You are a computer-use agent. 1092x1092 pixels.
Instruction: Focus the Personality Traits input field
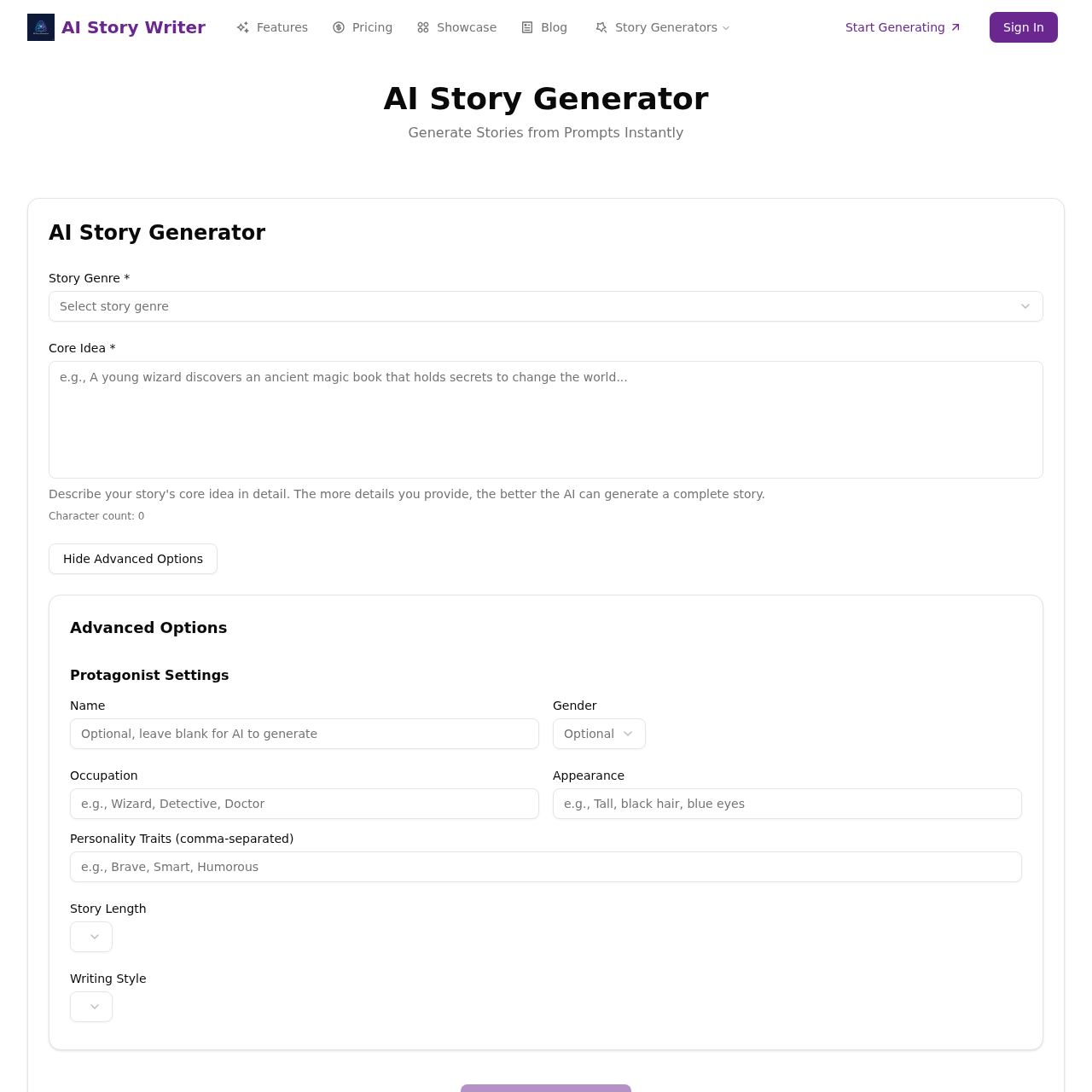tap(546, 867)
